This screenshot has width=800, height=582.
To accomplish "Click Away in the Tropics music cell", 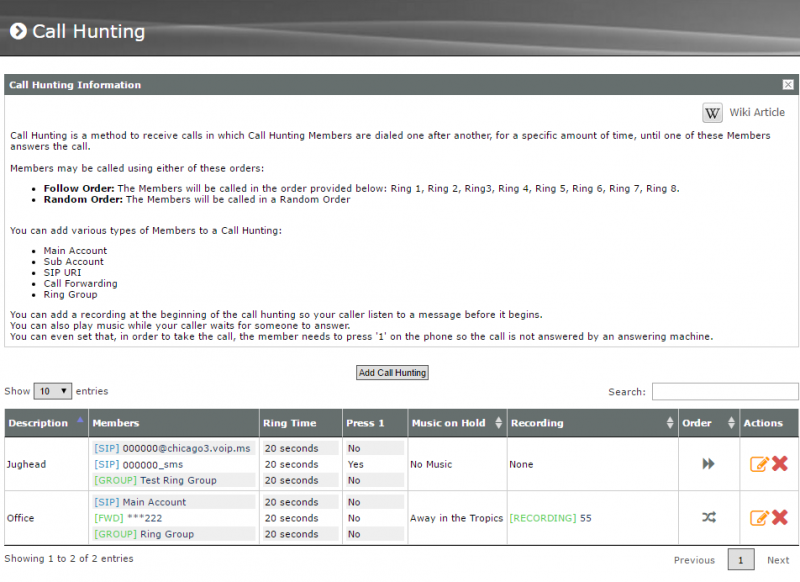I will pos(457,518).
